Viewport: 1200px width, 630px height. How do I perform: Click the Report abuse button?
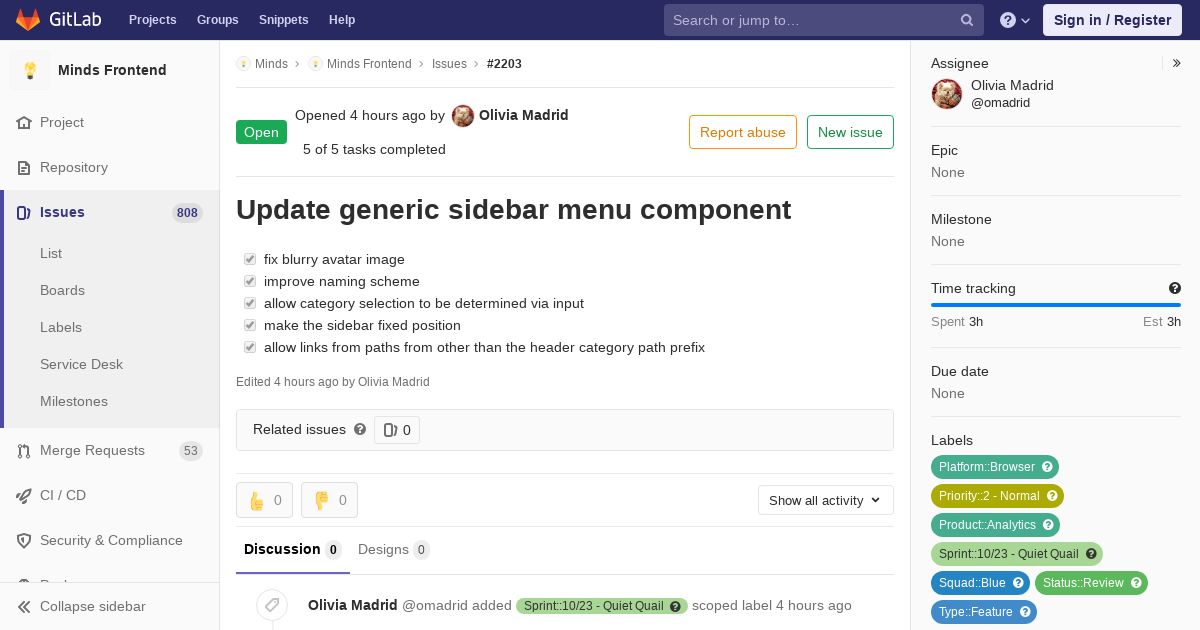click(743, 132)
